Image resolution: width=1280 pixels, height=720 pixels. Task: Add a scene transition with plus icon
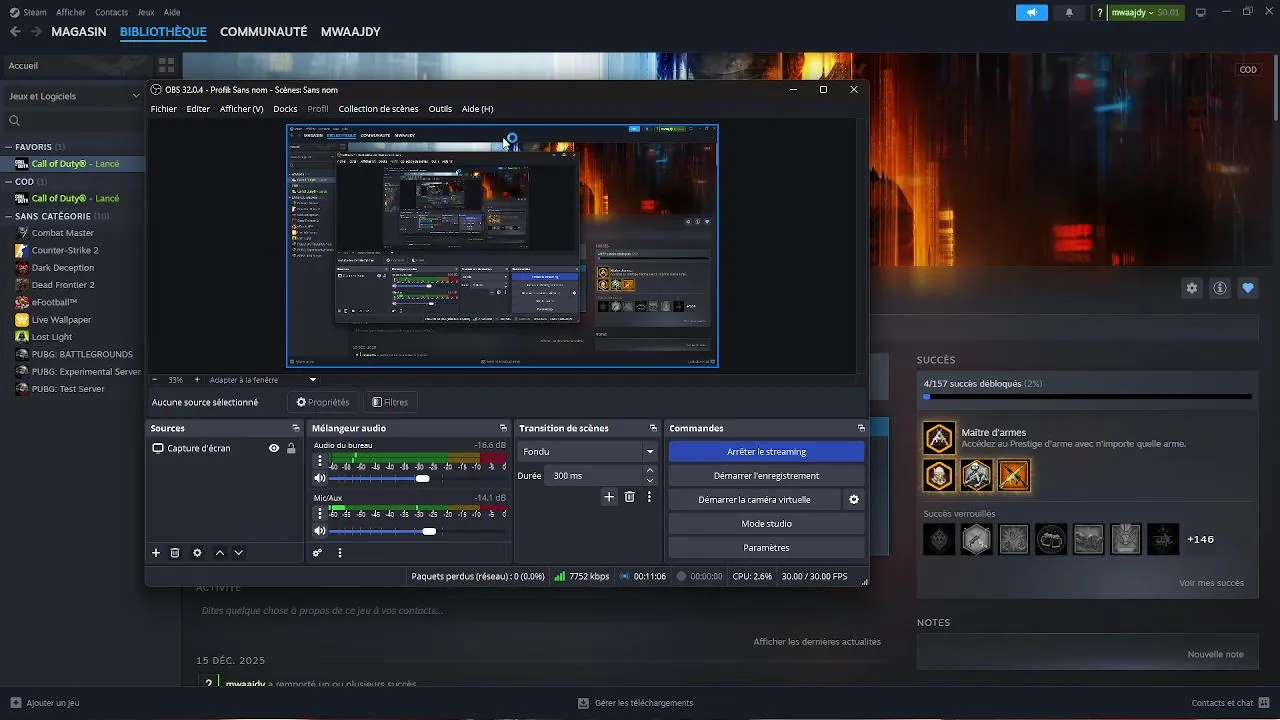[x=609, y=497]
